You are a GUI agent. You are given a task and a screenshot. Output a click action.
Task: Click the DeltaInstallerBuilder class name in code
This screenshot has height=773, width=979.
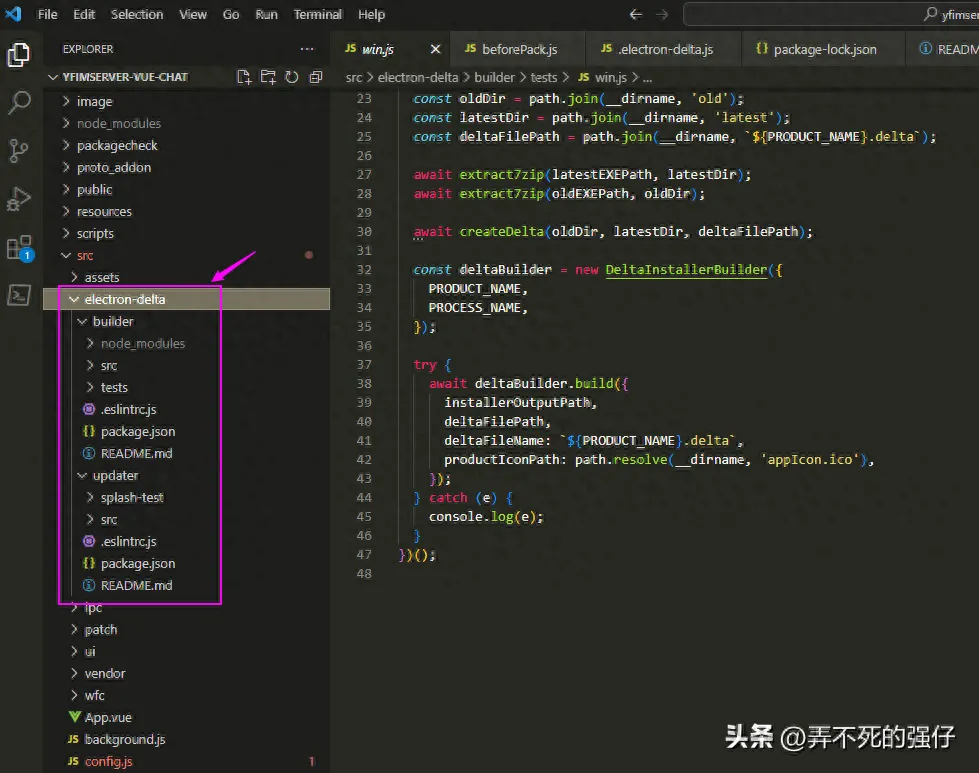(x=686, y=269)
